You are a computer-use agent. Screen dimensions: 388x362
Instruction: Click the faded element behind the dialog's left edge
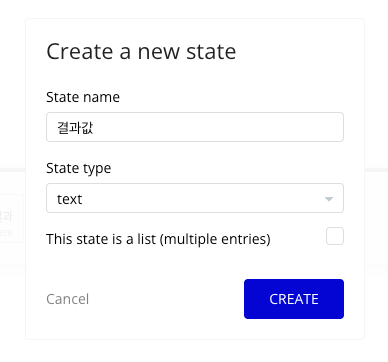(x=11, y=219)
